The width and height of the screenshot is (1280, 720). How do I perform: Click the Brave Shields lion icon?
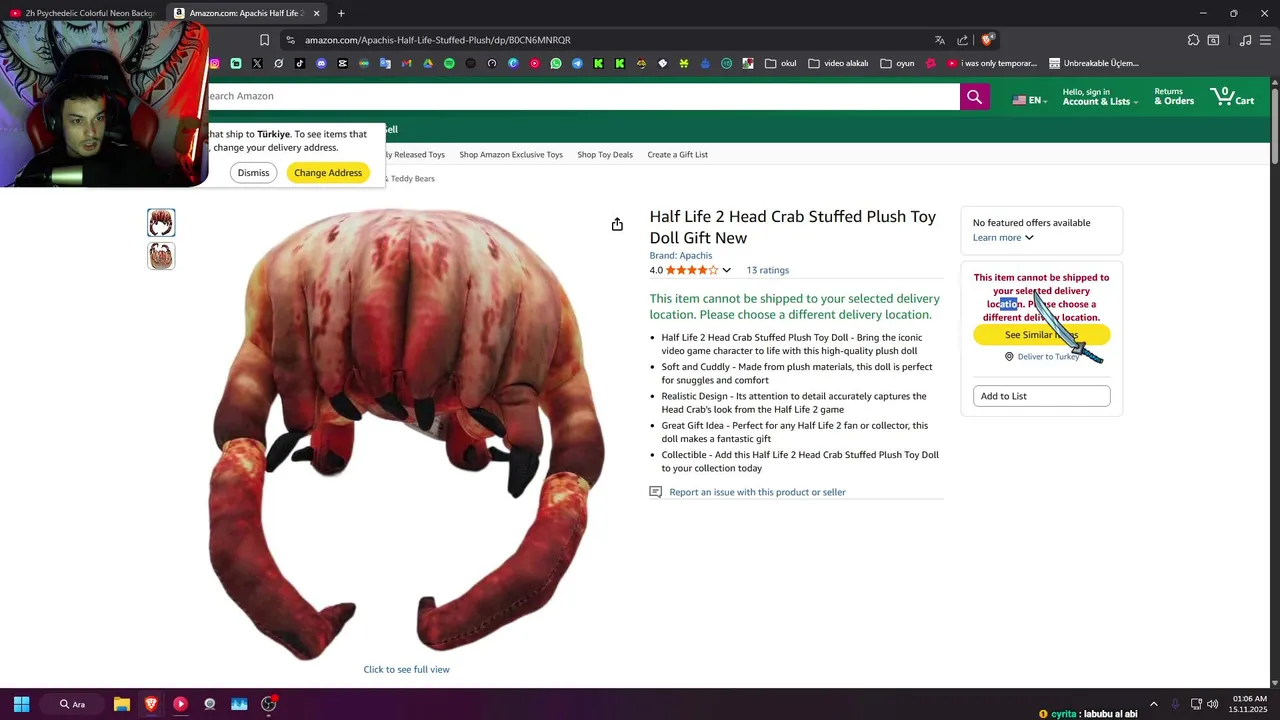pos(987,40)
